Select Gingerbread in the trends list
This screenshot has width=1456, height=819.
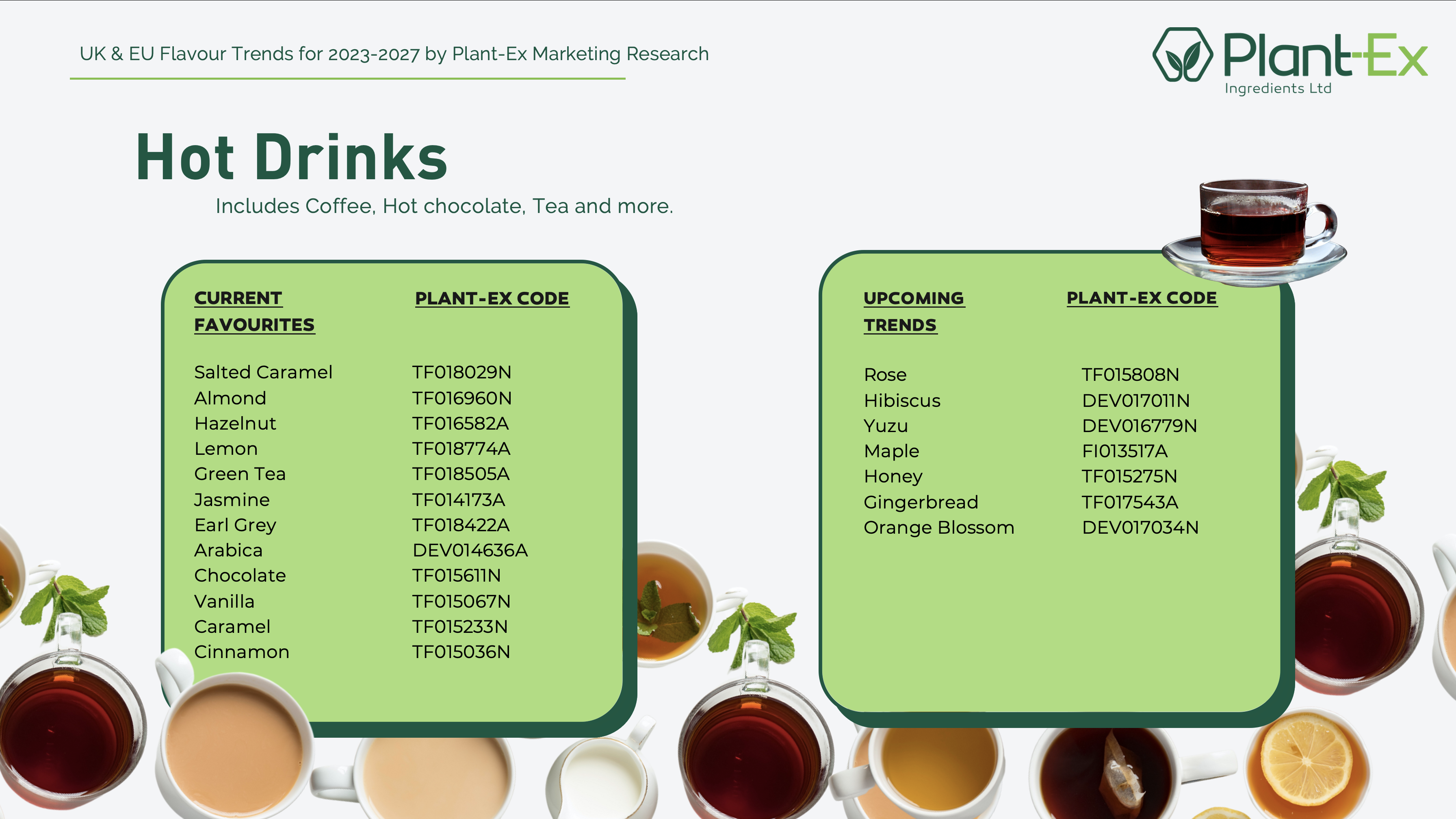pos(921,502)
